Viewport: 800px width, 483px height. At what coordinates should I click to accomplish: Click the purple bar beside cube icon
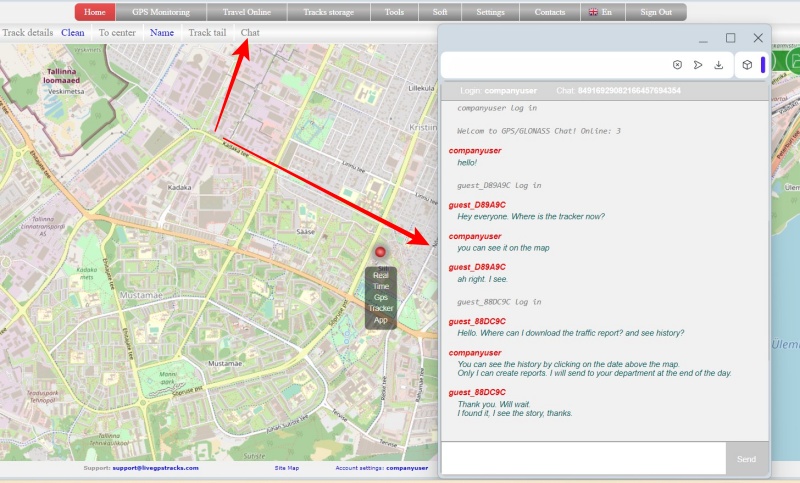coord(763,65)
